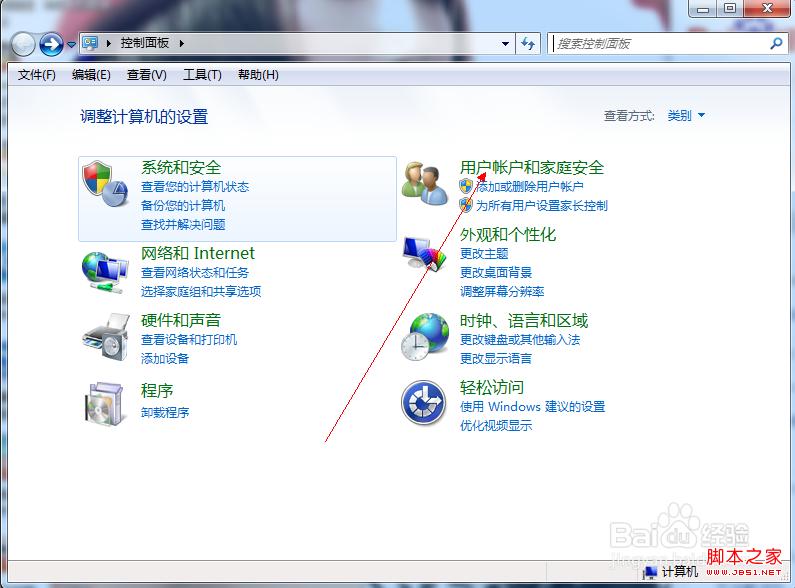Click 备份您的计算机 link
Viewport: 795px width, 588px height.
(x=183, y=205)
